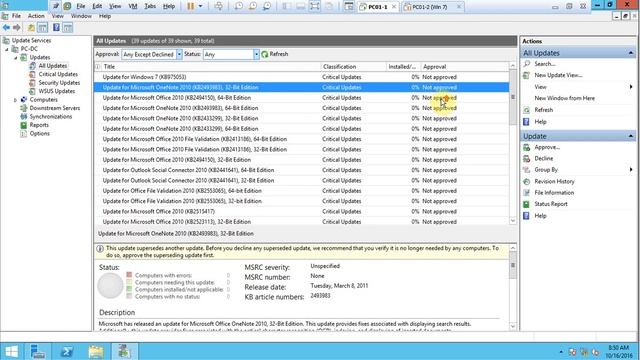The width and height of the screenshot is (640, 360).
Task: Click the Refresh icon beside the Status filter
Action: click(x=264, y=54)
